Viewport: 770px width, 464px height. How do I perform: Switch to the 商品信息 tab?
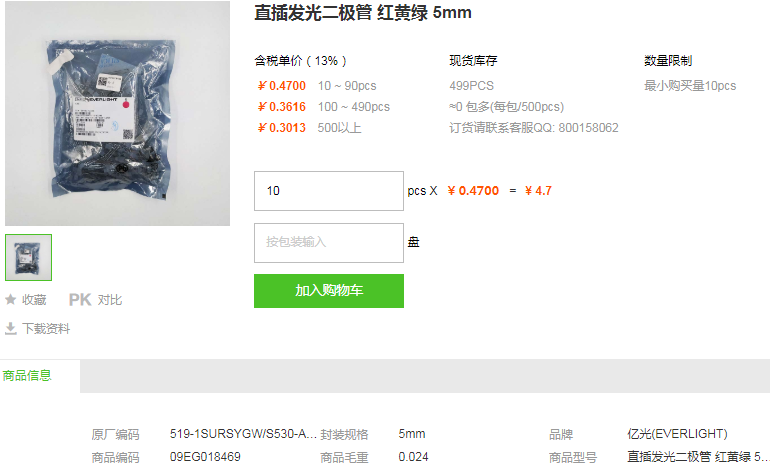(28, 376)
